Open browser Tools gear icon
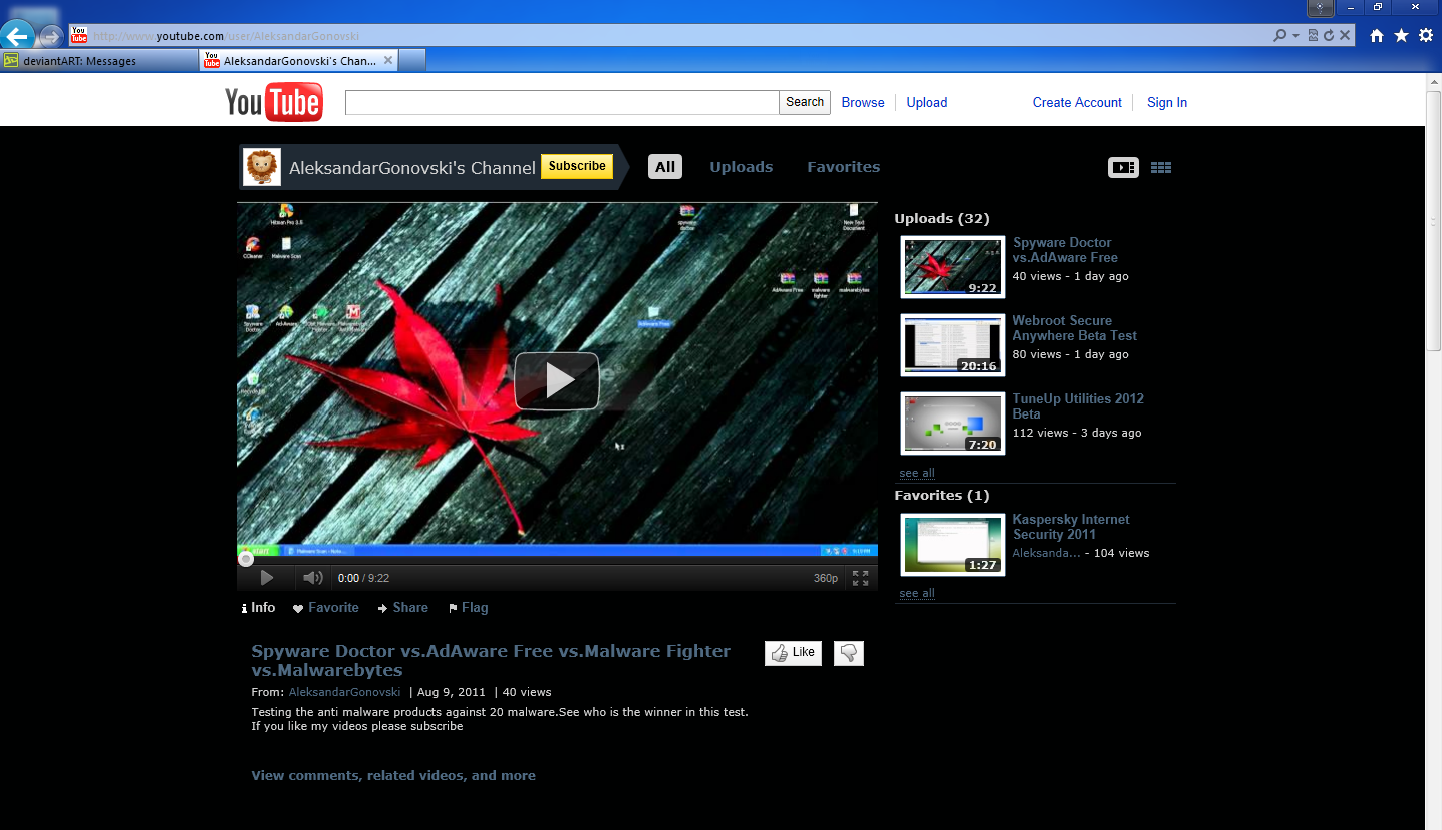This screenshot has height=830, width=1442. coord(1426,36)
